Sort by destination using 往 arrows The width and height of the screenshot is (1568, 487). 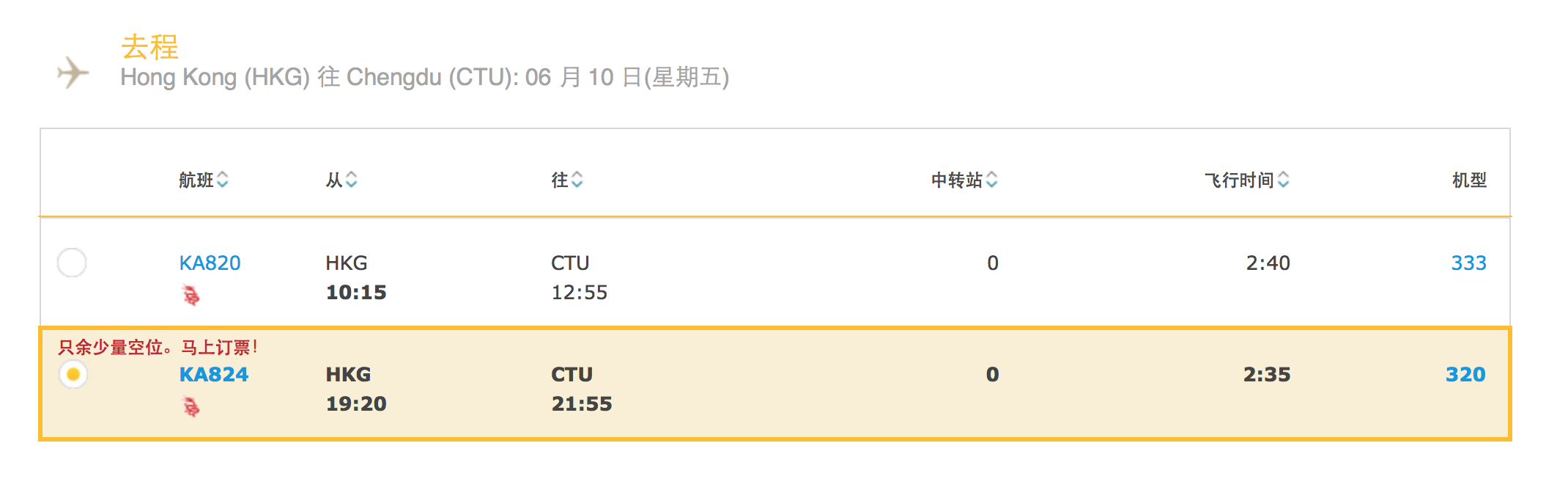pyautogui.click(x=577, y=180)
